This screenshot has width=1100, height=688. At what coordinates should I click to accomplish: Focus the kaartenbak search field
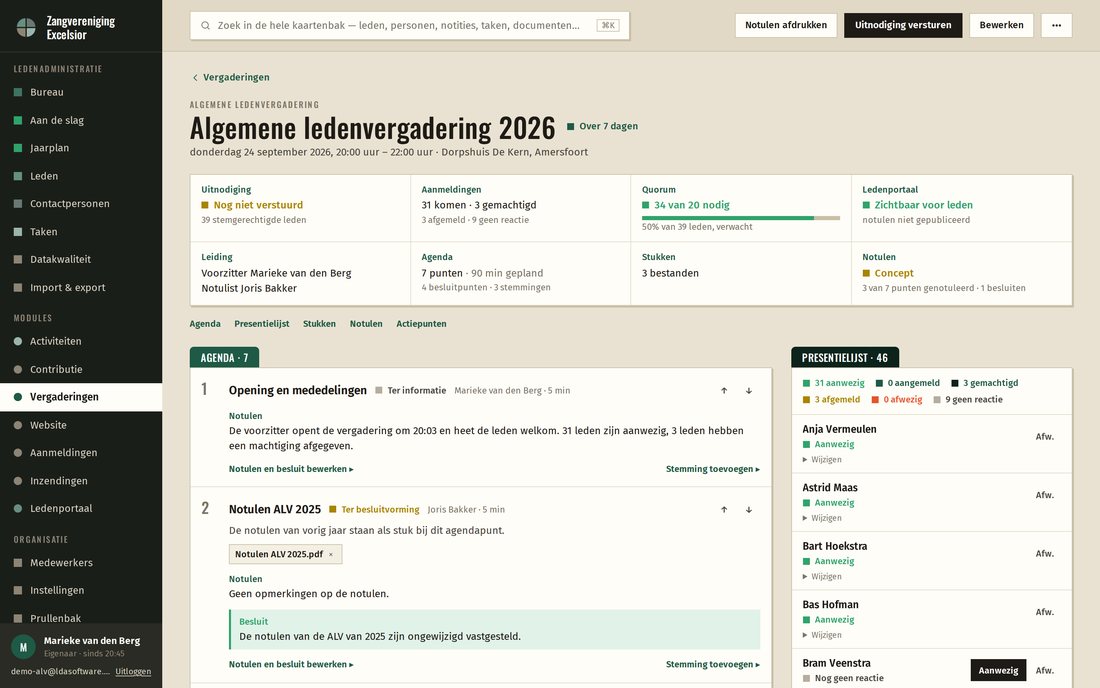410,25
